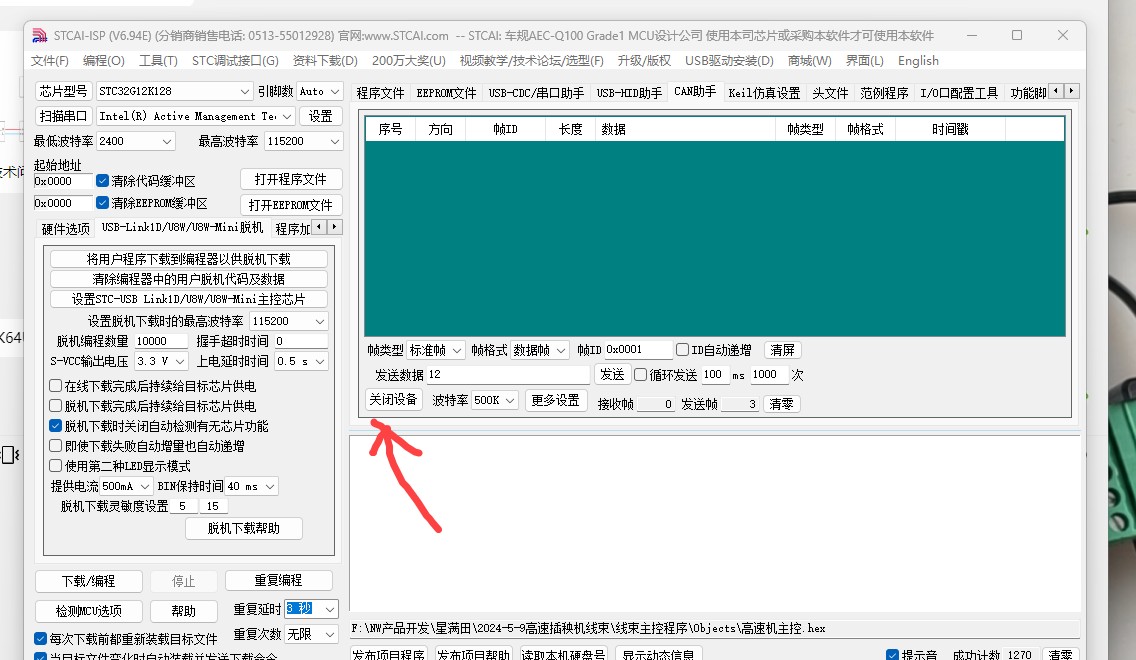
Task: Click the 扫描串口 button
Action: point(64,116)
